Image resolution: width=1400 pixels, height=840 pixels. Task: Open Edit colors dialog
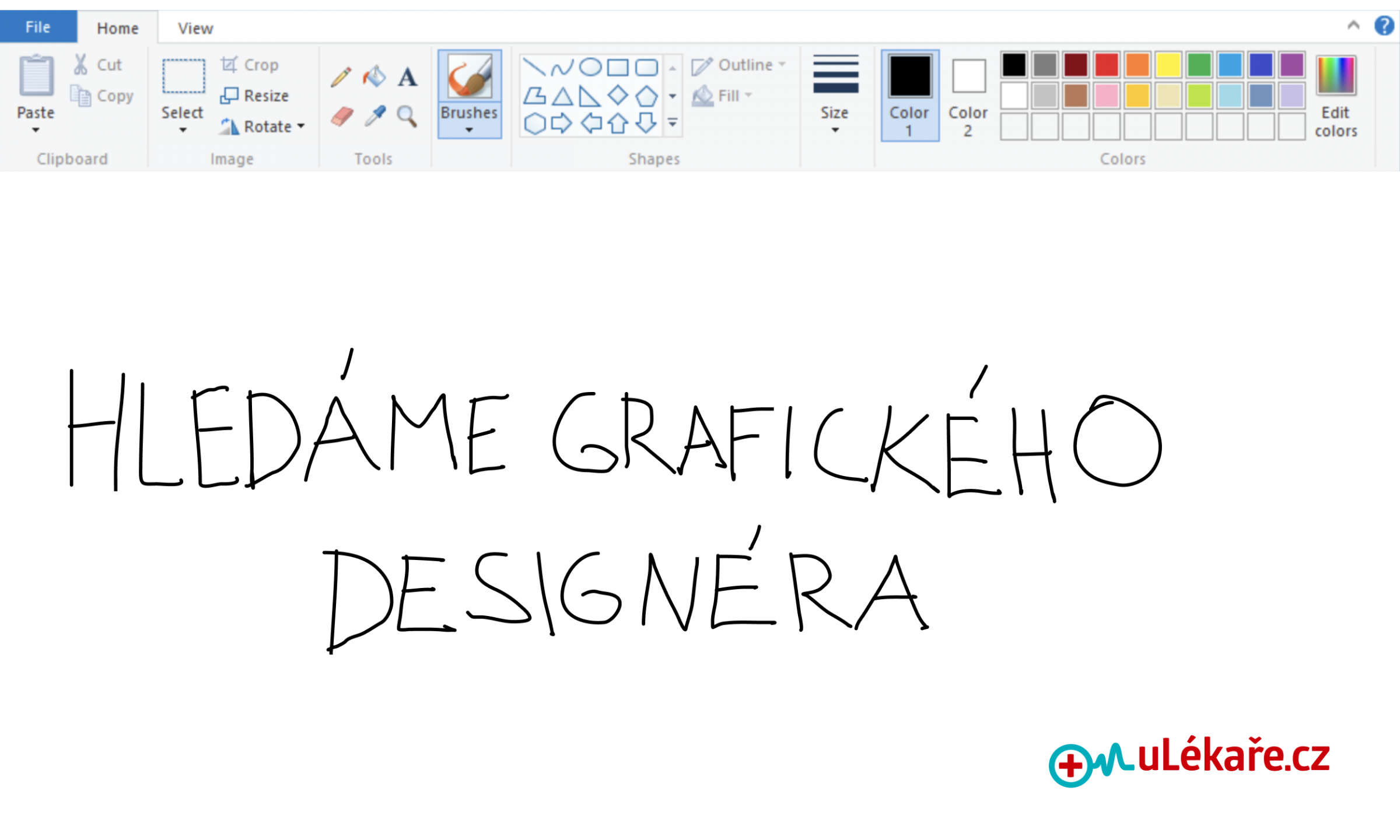(1335, 97)
